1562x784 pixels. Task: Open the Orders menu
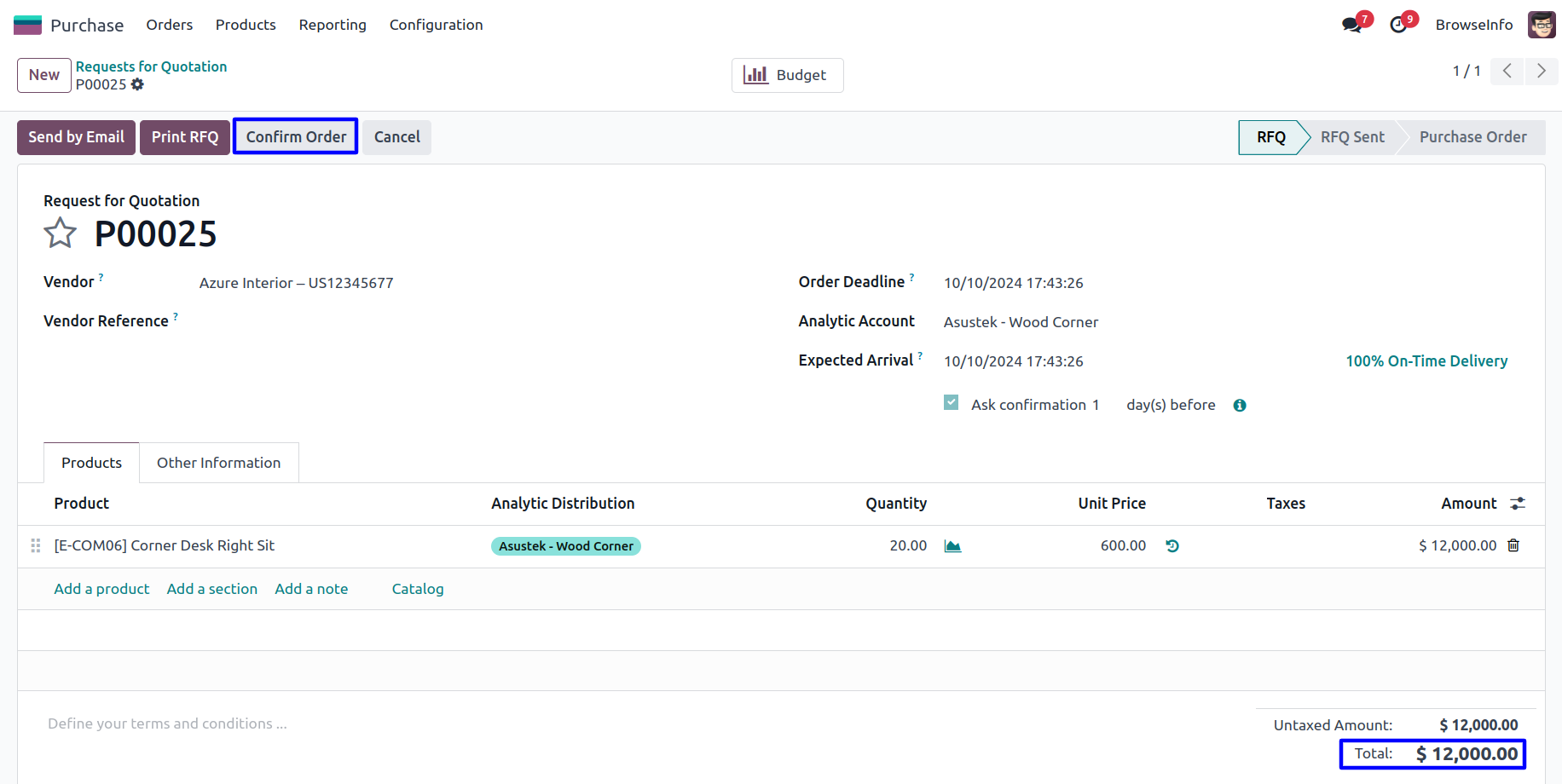(169, 25)
